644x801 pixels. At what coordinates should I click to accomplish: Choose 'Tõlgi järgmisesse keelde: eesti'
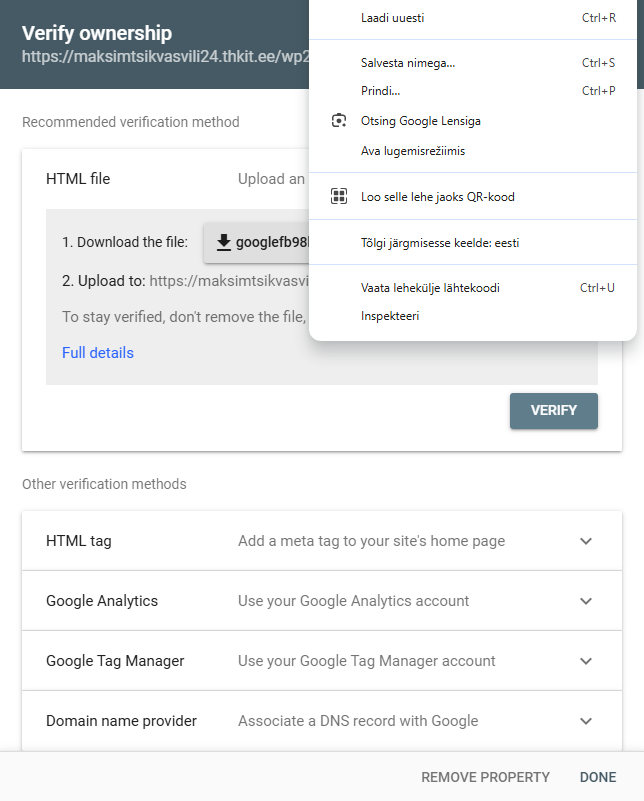pos(439,243)
